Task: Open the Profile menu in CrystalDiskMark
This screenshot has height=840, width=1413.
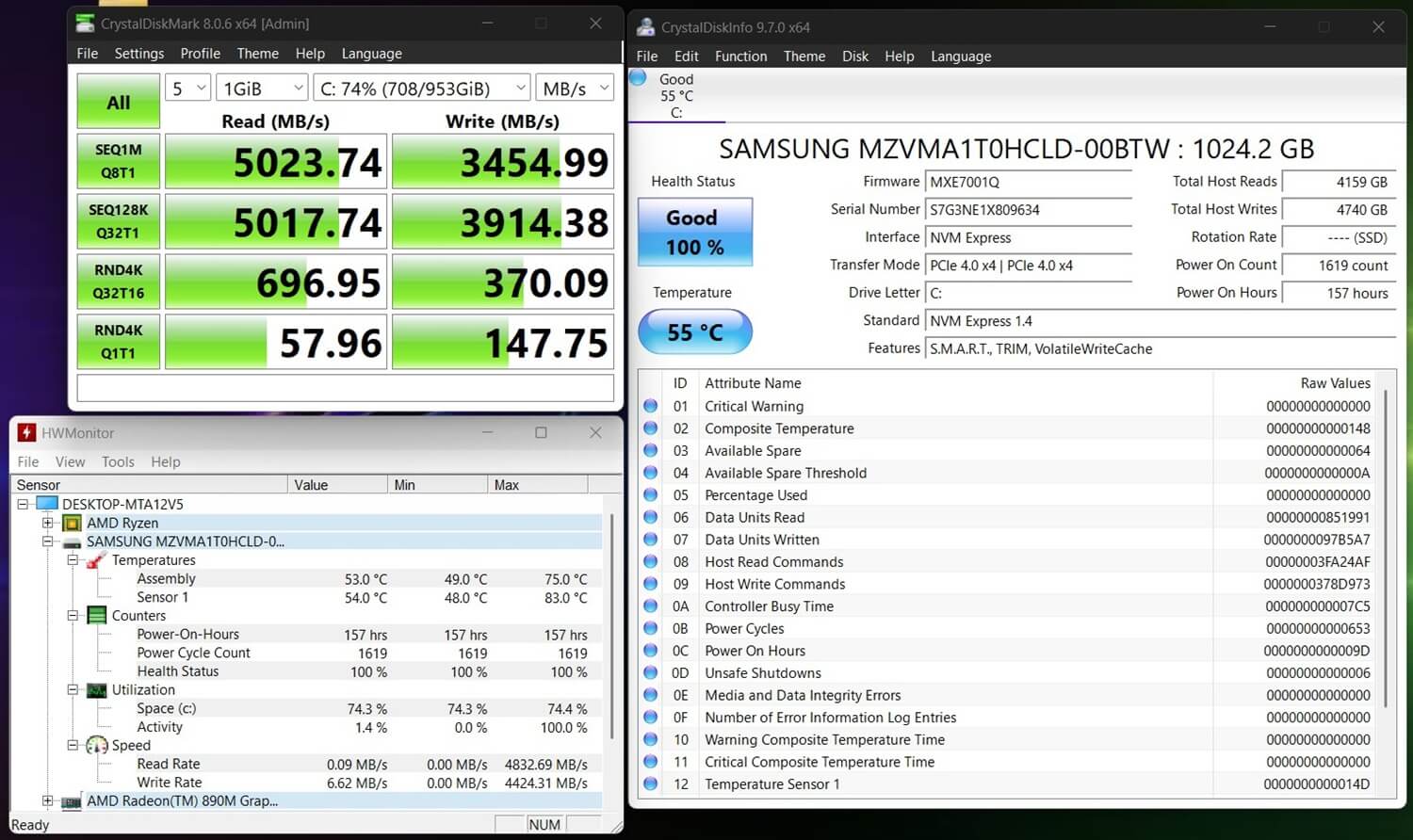Action: [x=200, y=54]
